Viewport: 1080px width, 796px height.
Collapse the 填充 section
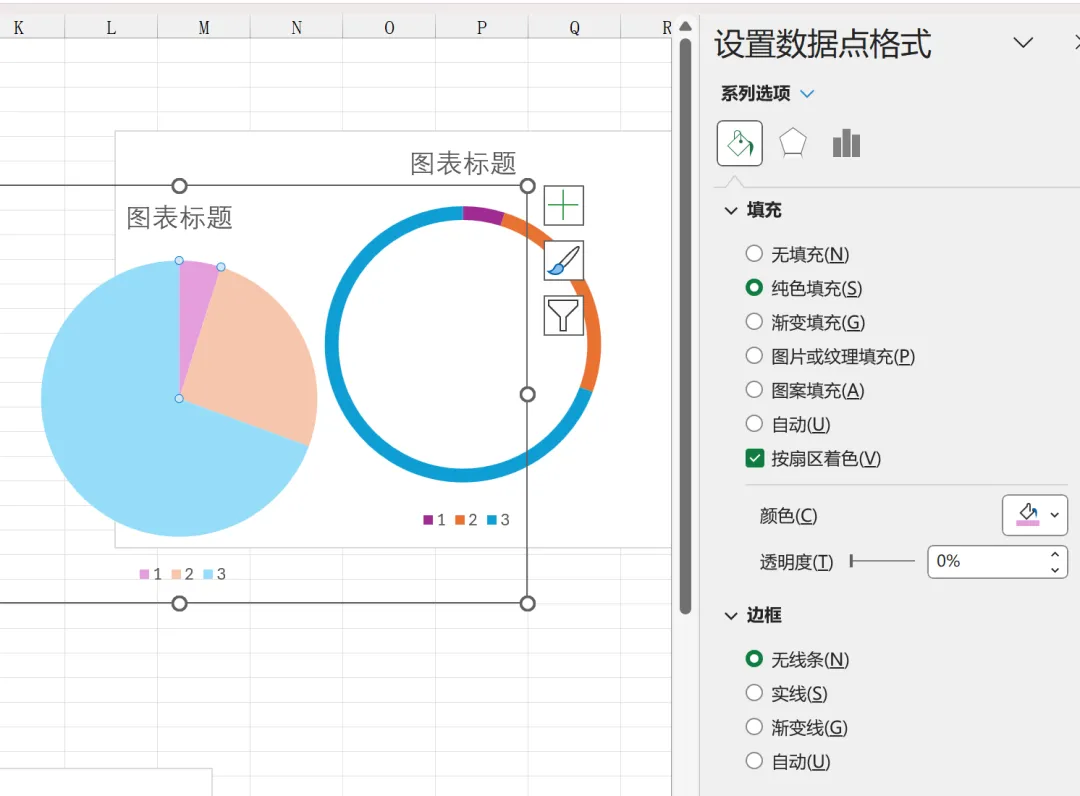point(731,211)
